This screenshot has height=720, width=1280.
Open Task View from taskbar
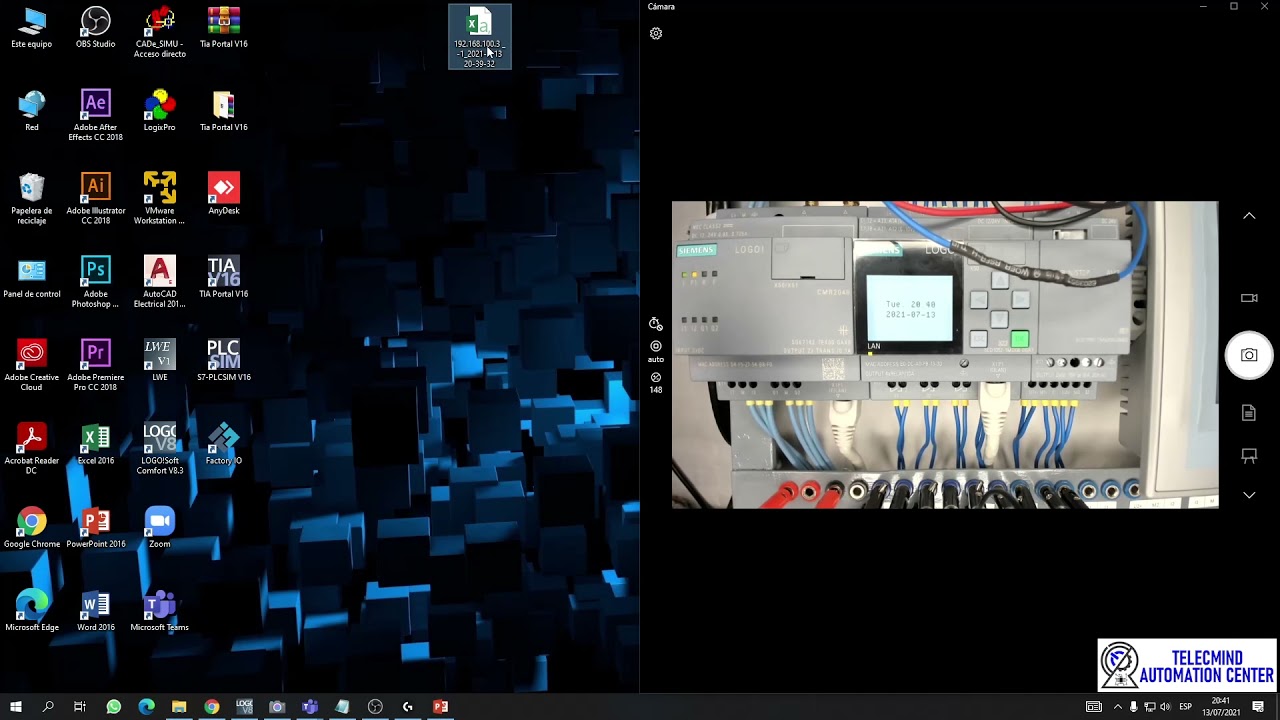coord(80,707)
